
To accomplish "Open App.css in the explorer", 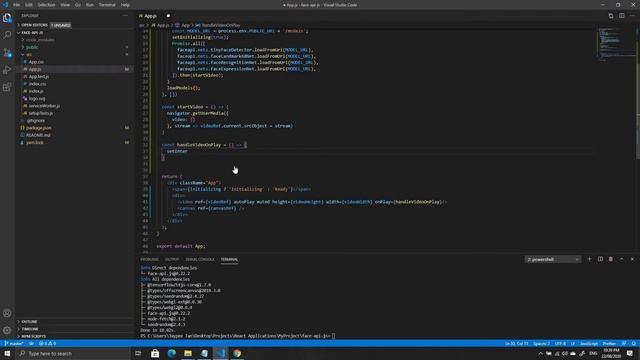I will pos(36,62).
